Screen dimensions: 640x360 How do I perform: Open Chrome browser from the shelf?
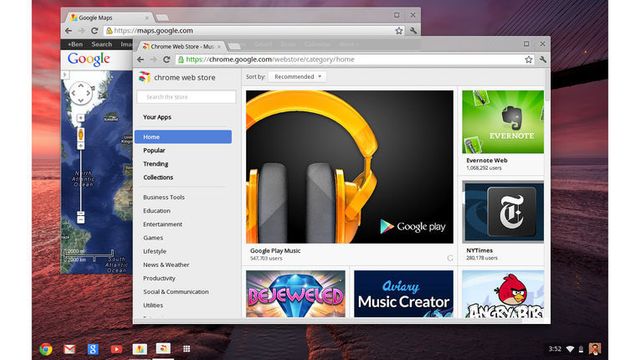46,349
